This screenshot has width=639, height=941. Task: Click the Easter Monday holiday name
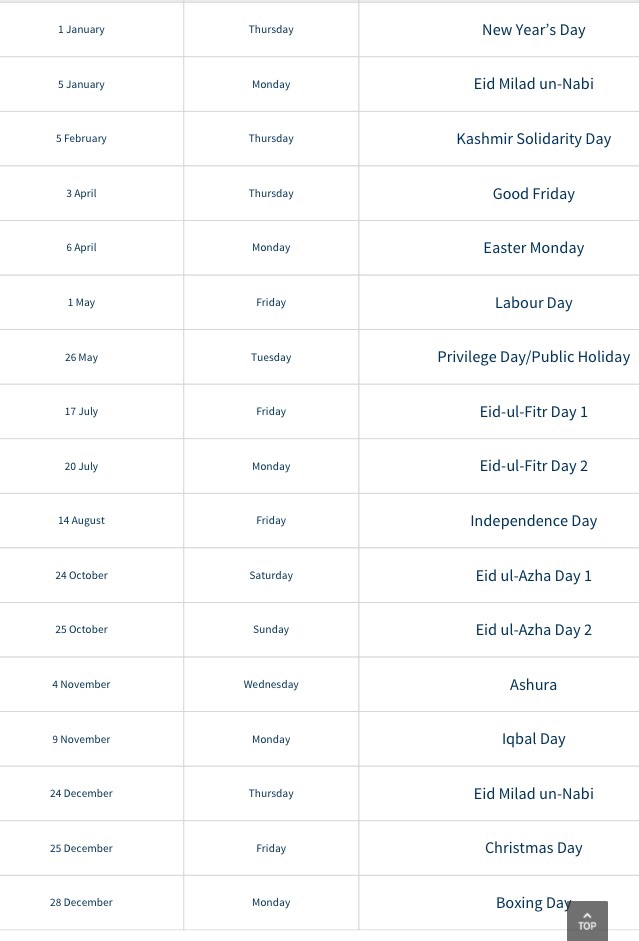[x=533, y=248]
